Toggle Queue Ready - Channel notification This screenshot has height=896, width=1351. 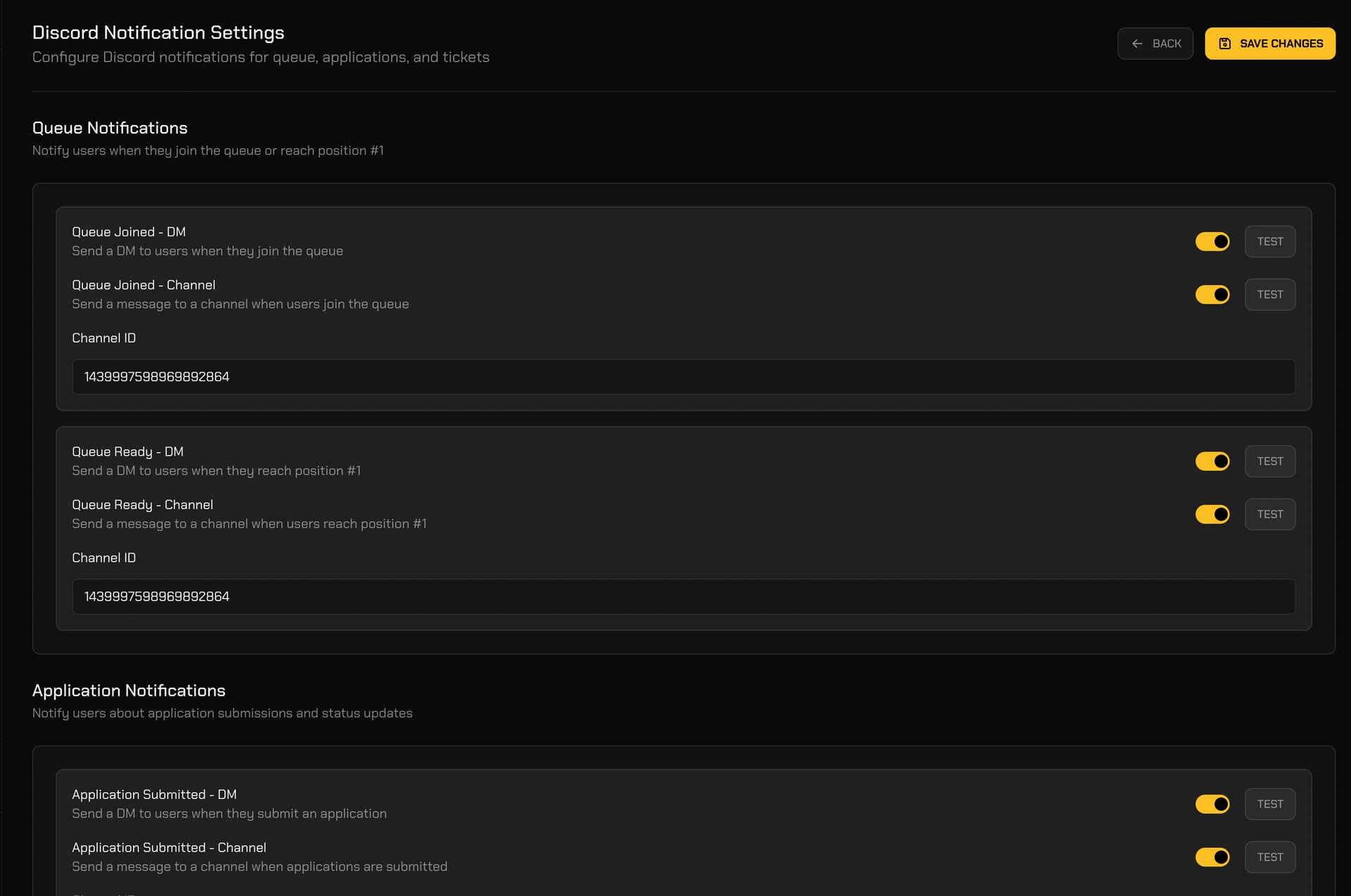tap(1212, 514)
